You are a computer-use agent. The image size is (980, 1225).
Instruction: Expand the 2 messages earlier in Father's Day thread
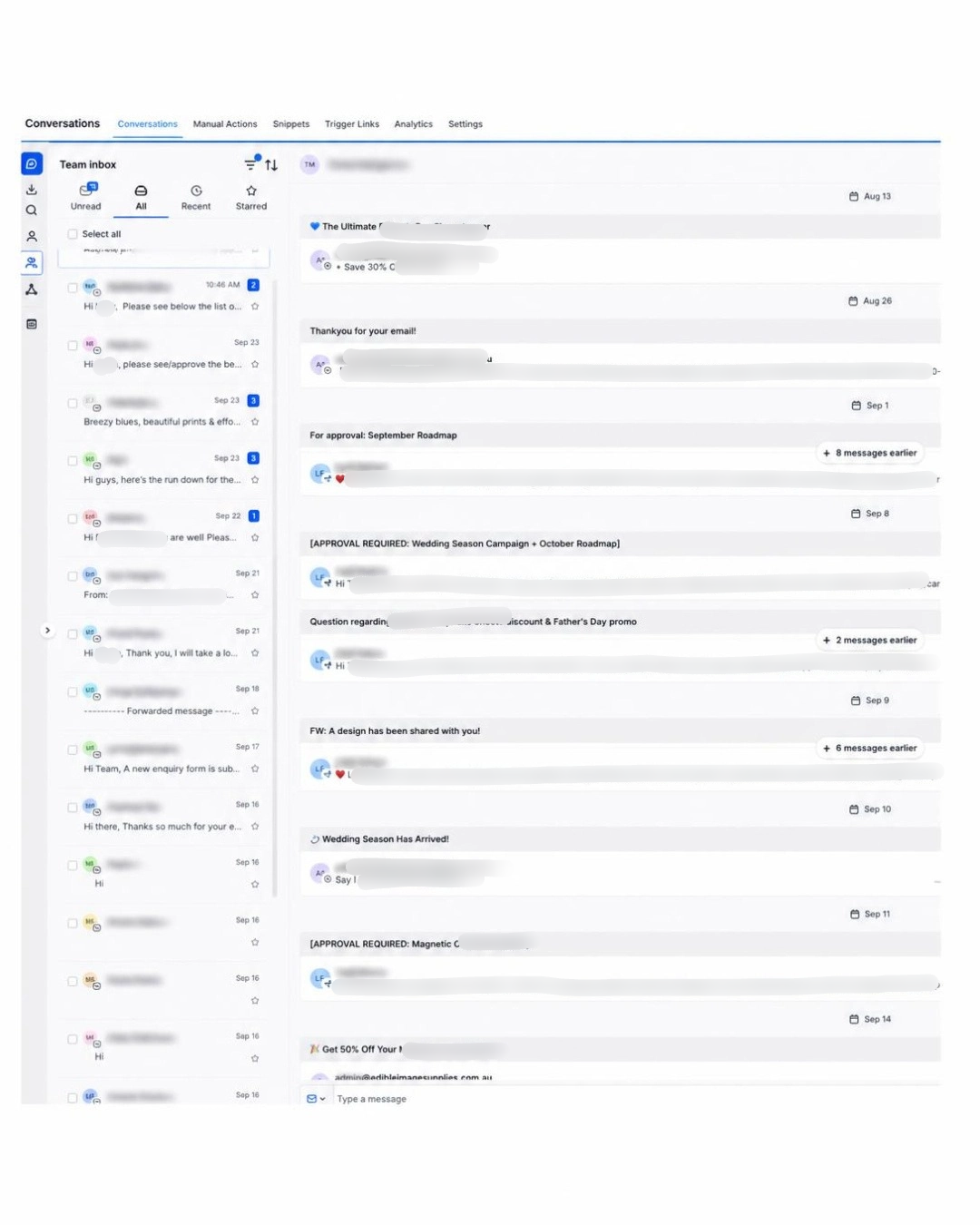click(x=869, y=641)
